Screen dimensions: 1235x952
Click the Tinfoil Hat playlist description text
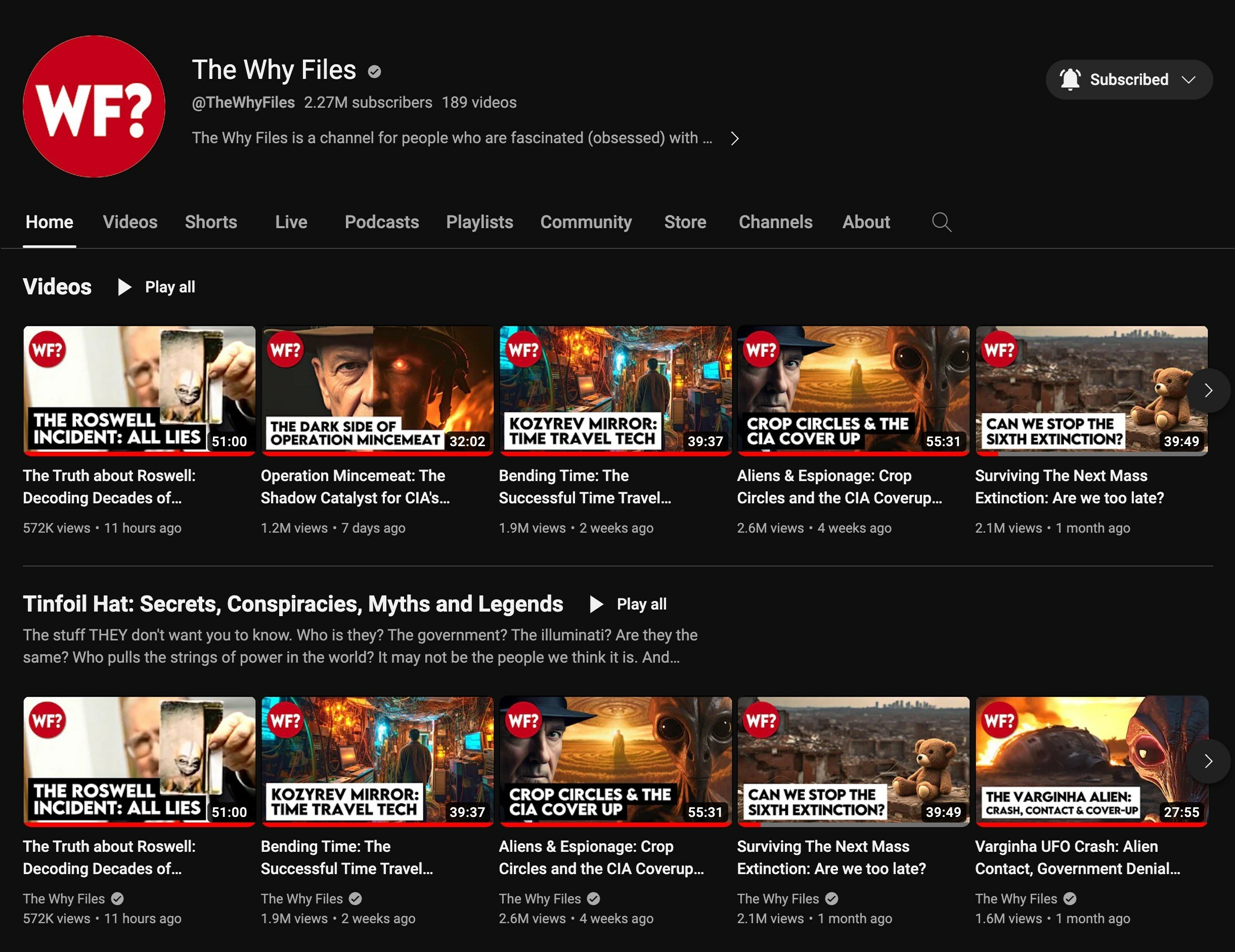coord(360,646)
